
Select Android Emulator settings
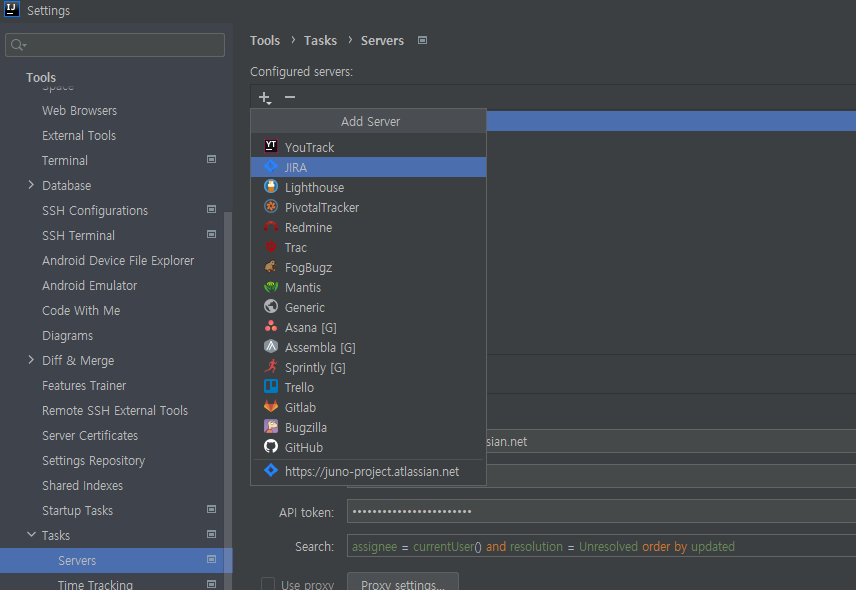pyautogui.click(x=90, y=285)
